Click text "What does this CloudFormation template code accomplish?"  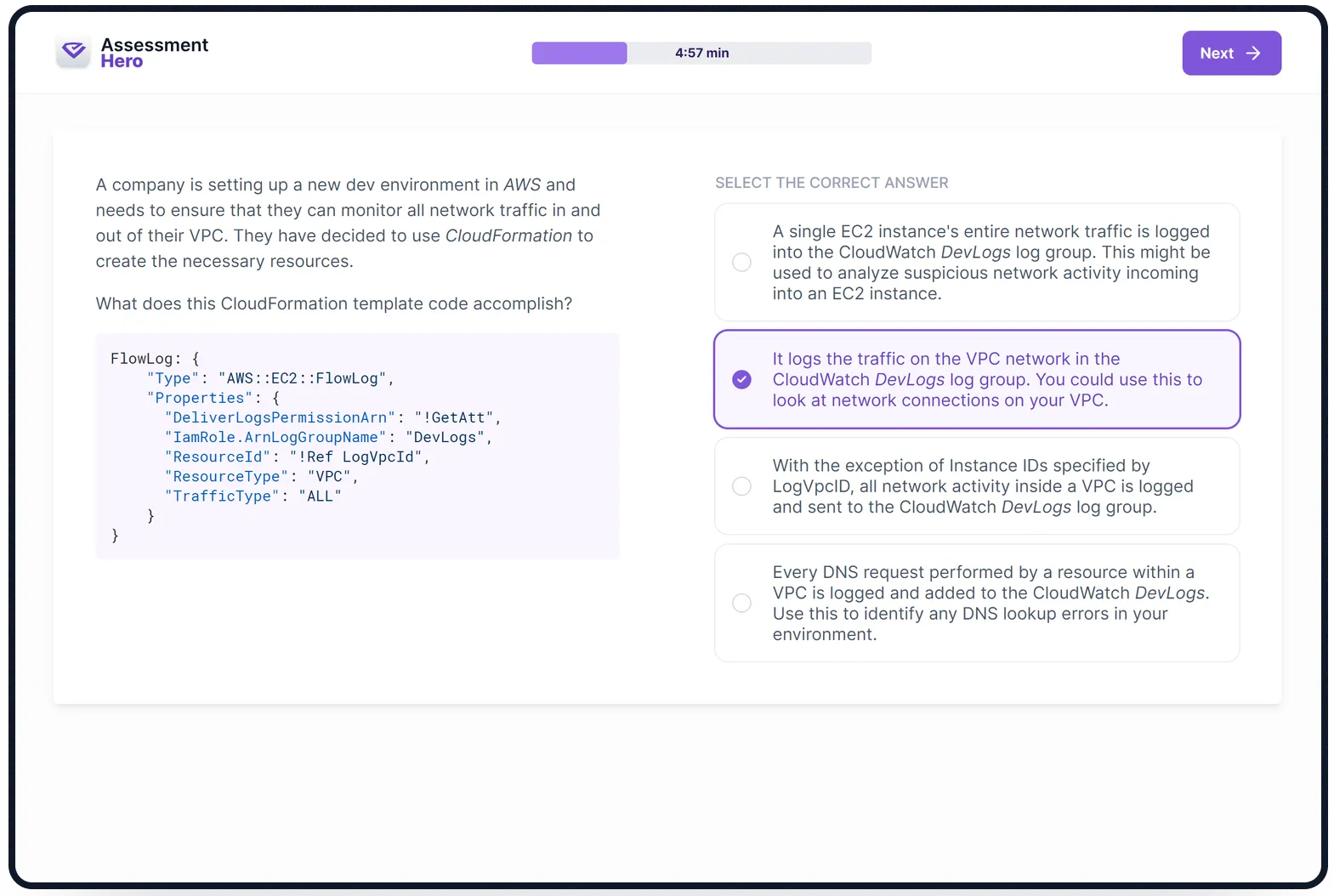coord(334,303)
